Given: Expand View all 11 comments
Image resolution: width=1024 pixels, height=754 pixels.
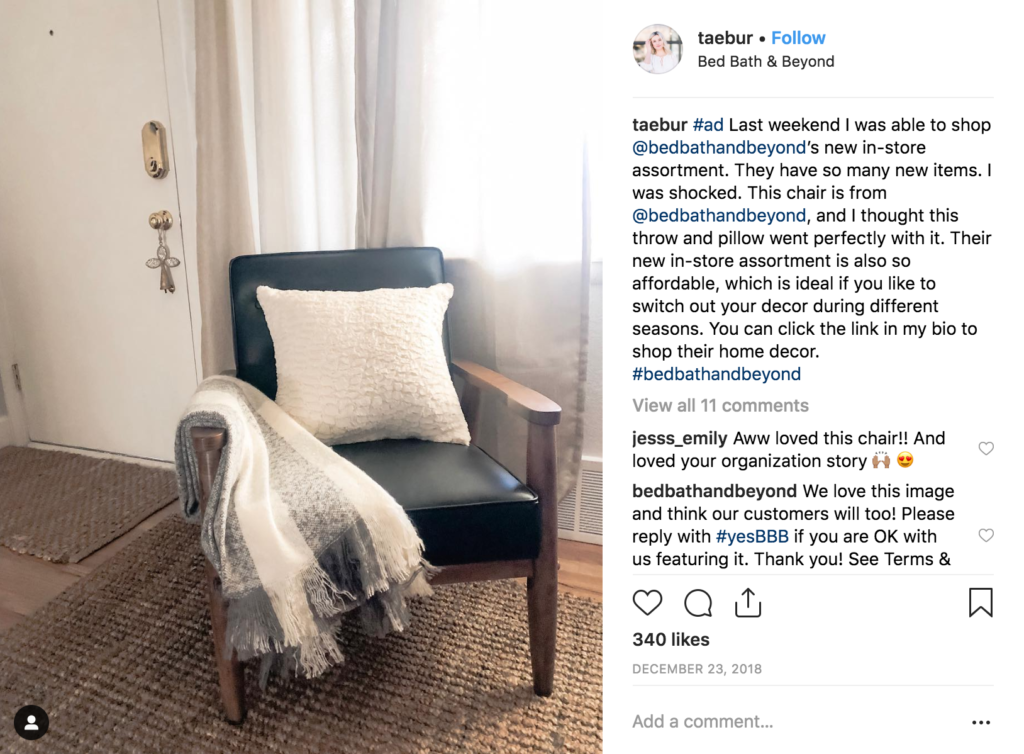Looking at the screenshot, I should [x=720, y=405].
